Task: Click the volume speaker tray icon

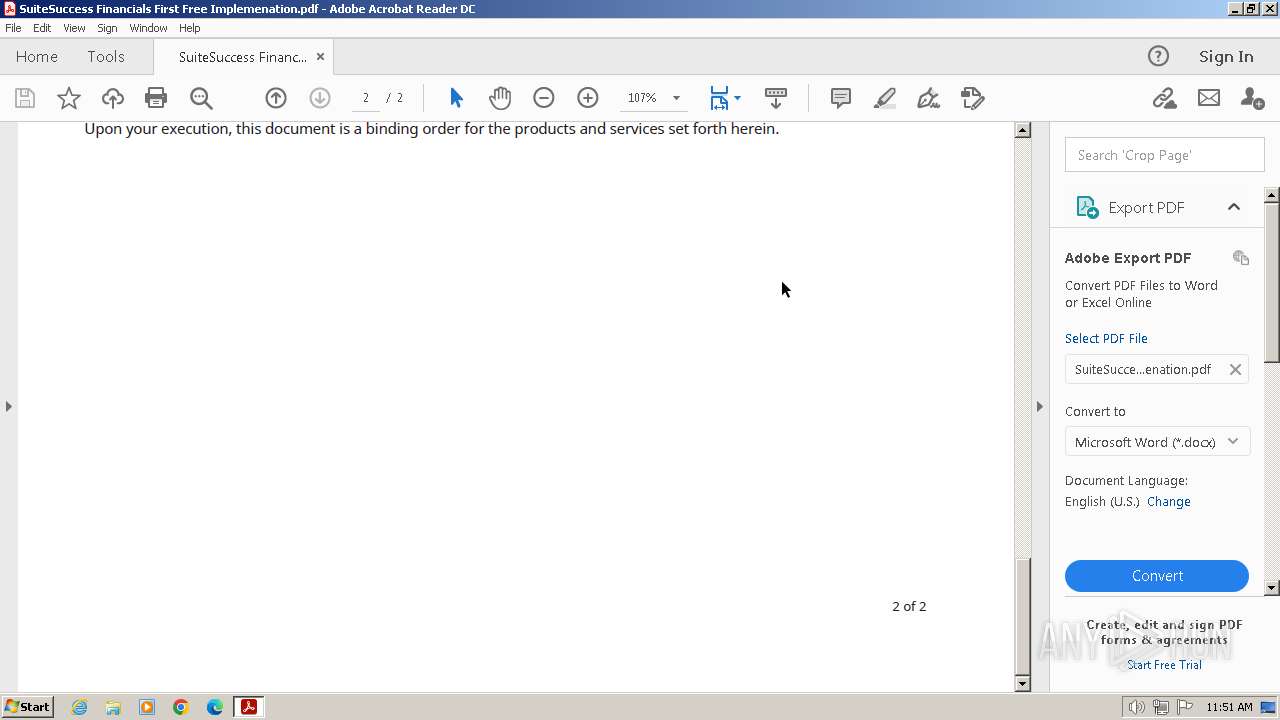Action: [x=1137, y=707]
